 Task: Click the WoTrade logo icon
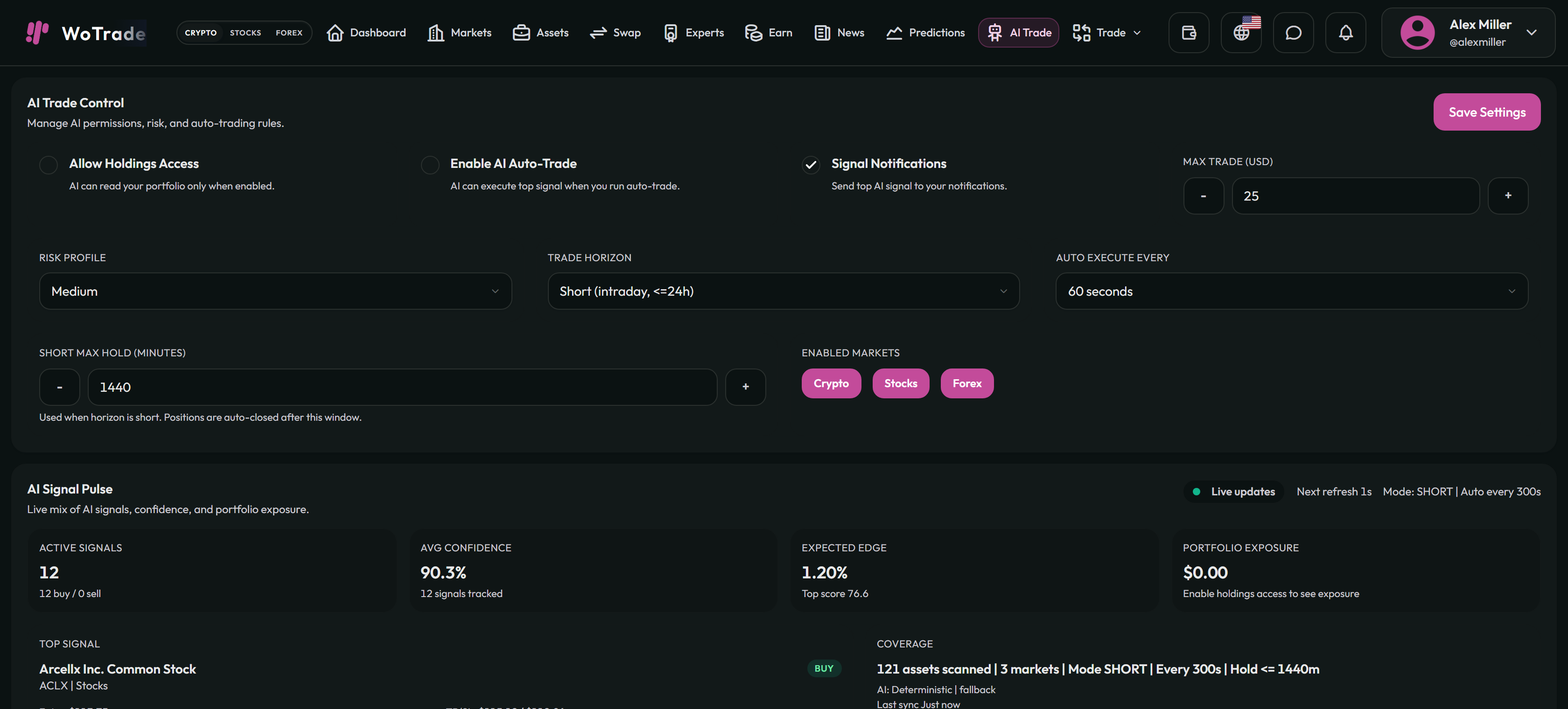point(37,32)
